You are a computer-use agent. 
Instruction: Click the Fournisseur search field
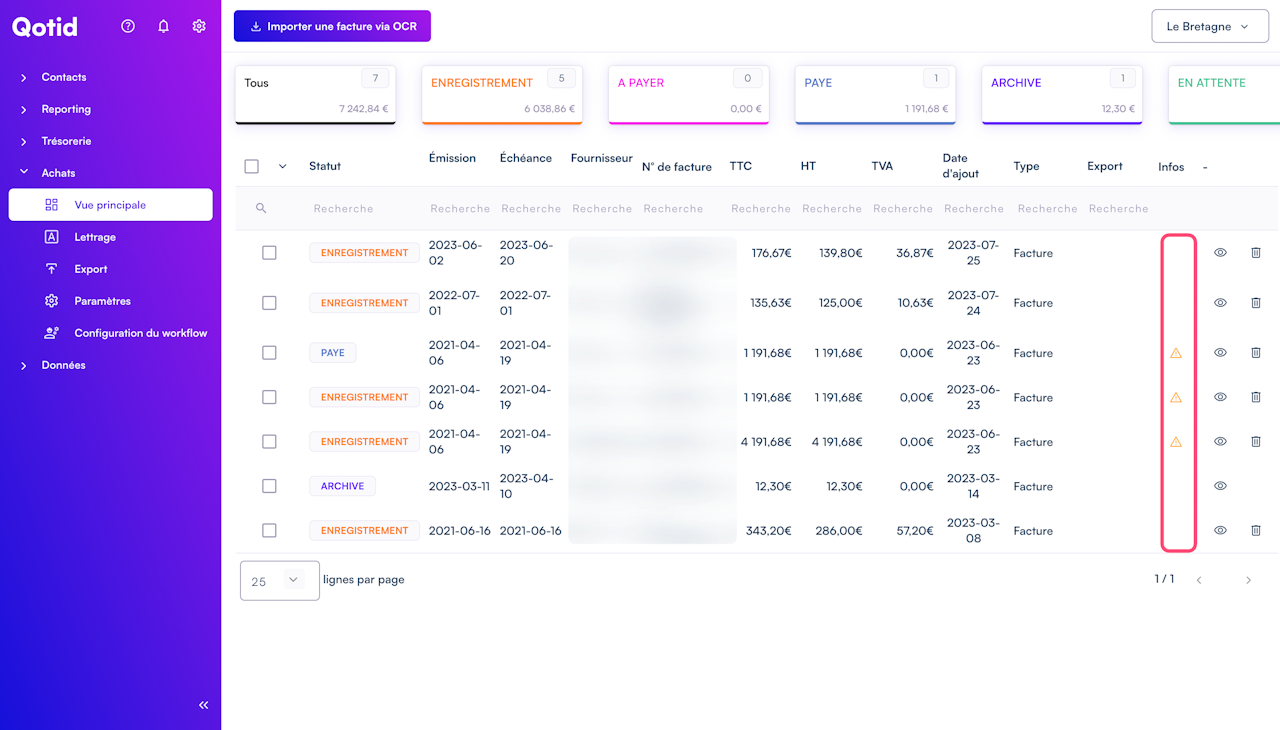(x=602, y=209)
